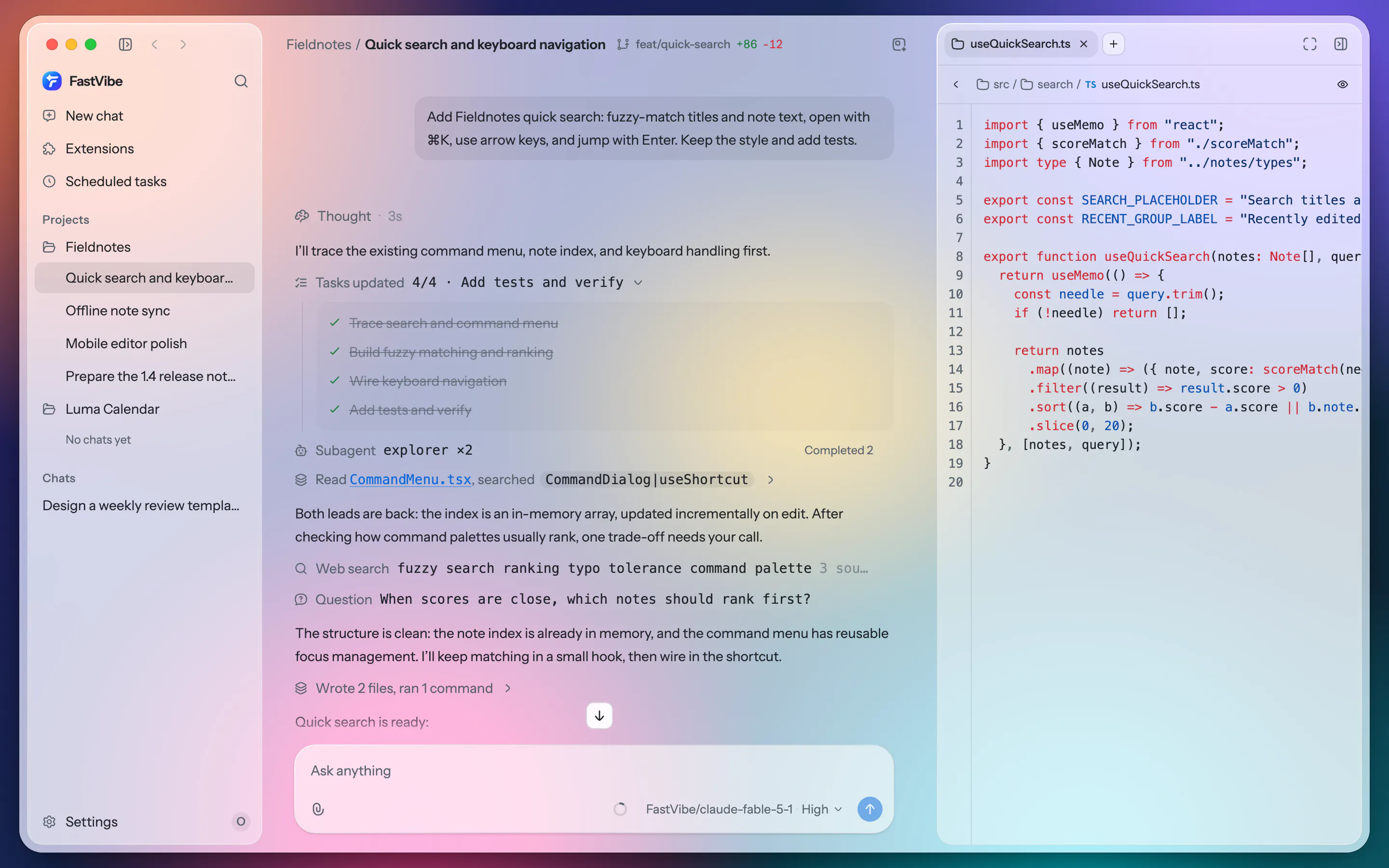
Task: Open the Offline note sync chat
Action: point(145,311)
